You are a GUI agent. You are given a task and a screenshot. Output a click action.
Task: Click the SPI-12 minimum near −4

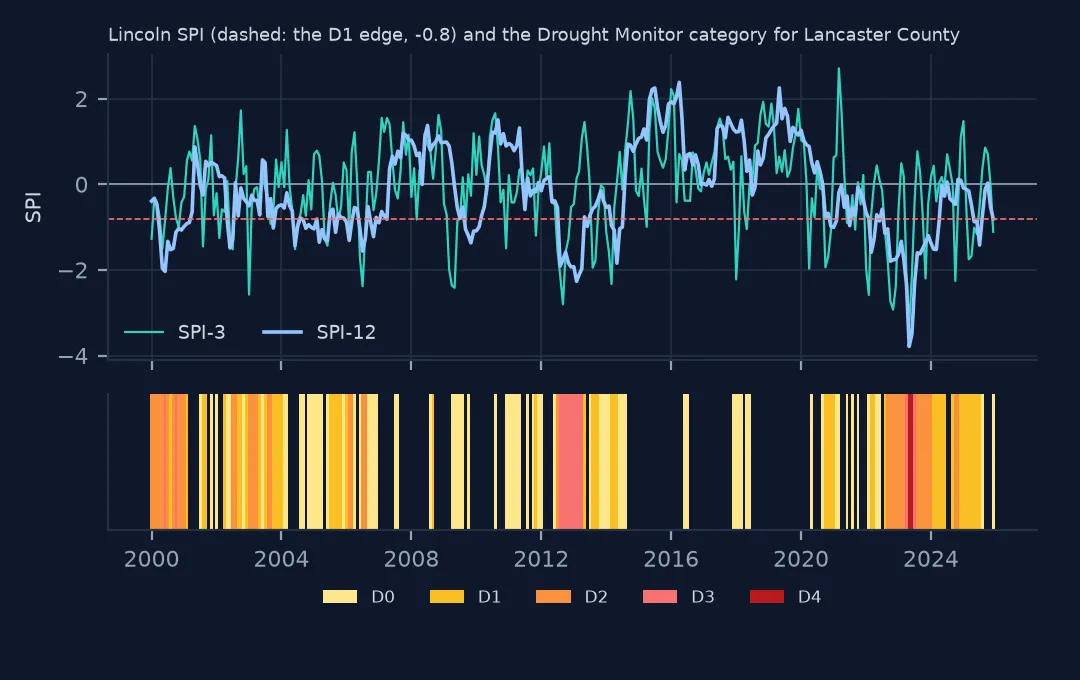coord(909,346)
